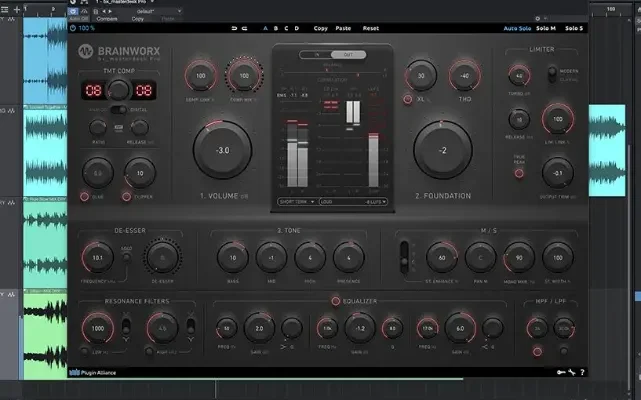Toggle the Equalizer power button
The width and height of the screenshot is (641, 400).
click(x=334, y=301)
